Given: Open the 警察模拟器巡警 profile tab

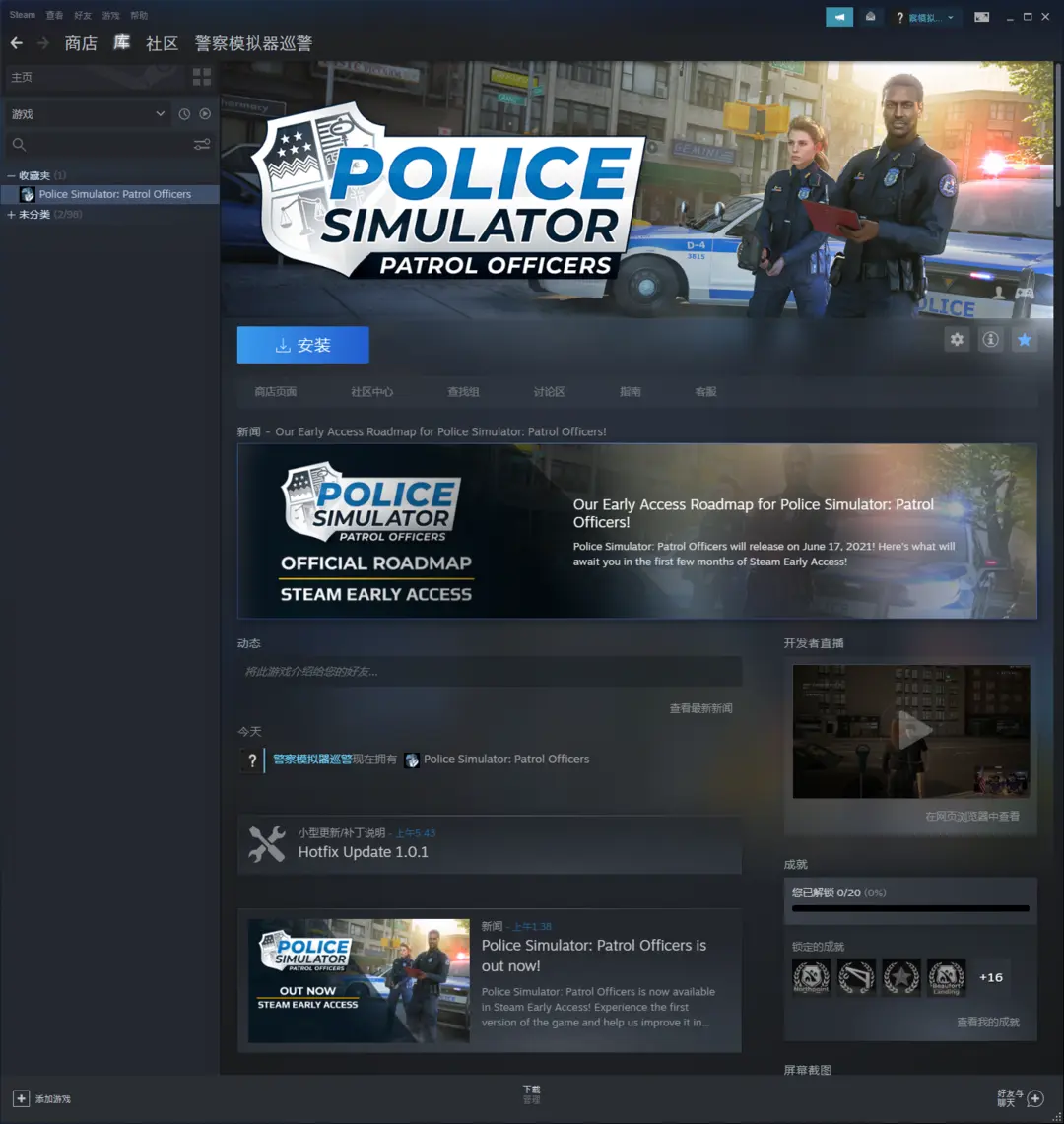Looking at the screenshot, I should [x=253, y=43].
